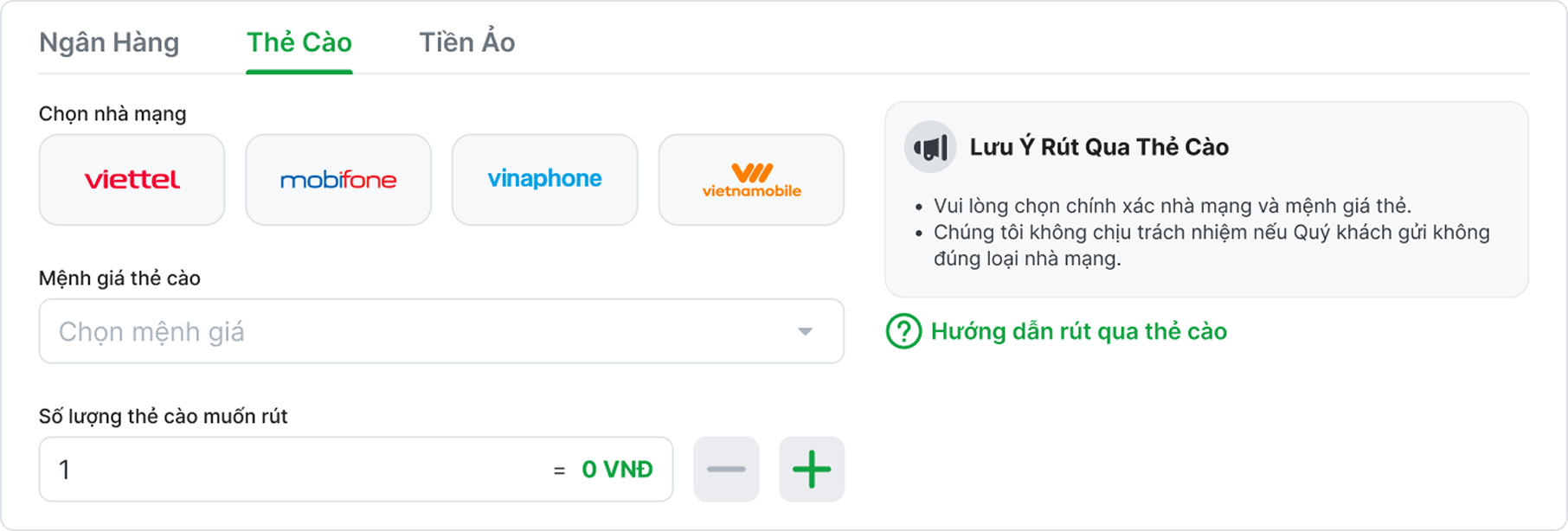Screen dimensions: 1568x531
Task: Select the Vietnamobile network provider
Action: [x=750, y=180]
